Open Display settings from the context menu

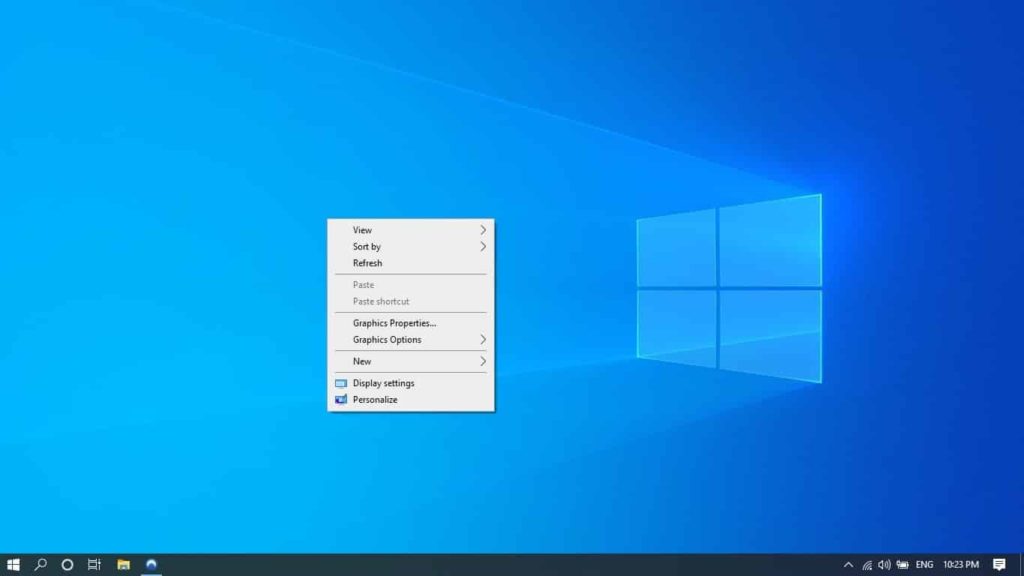(x=411, y=383)
